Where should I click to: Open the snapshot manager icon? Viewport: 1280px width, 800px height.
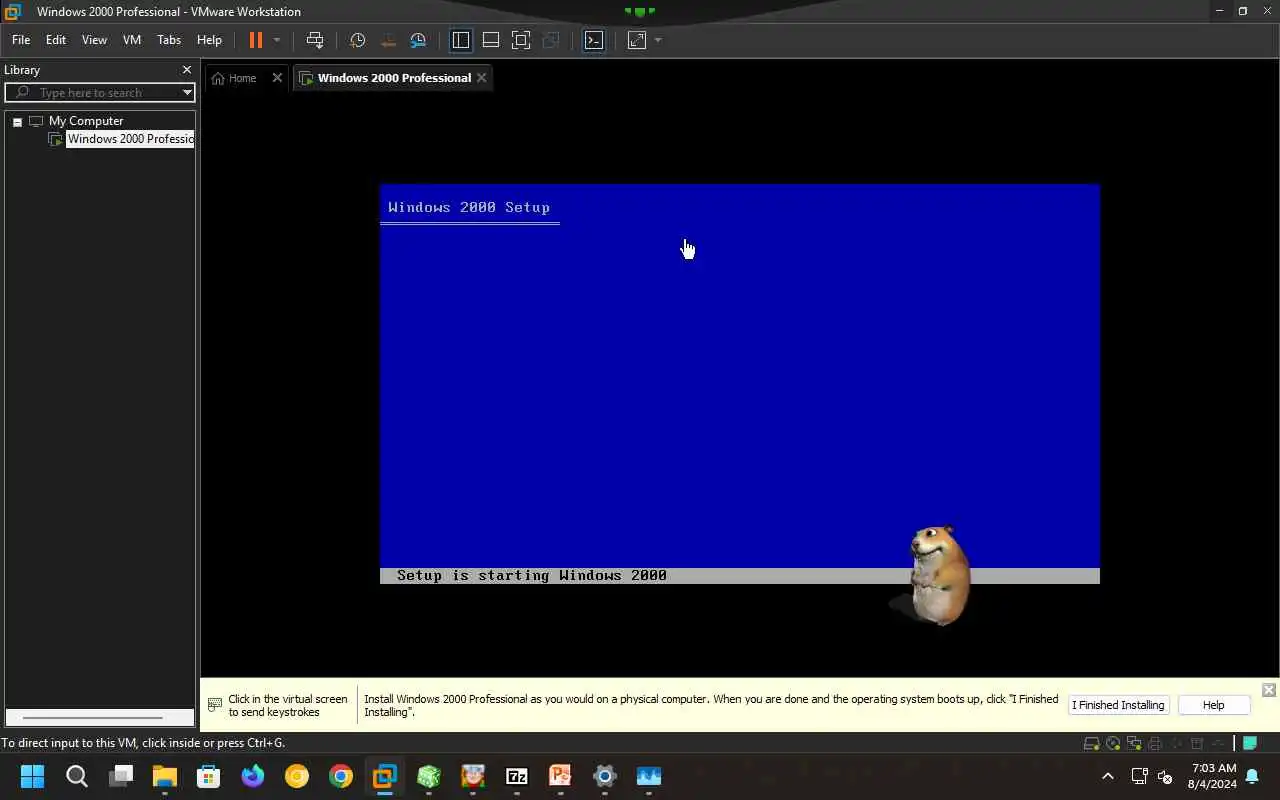pyautogui.click(x=418, y=40)
